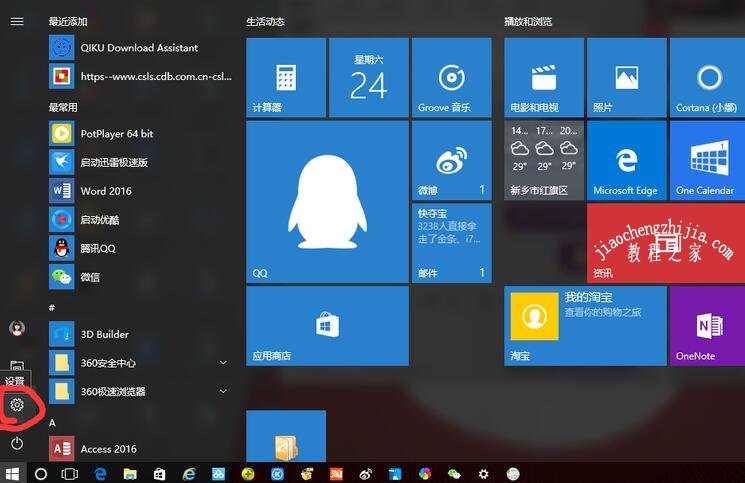Open the green plus icon on taskbar
745x483 pixels.
point(248,474)
